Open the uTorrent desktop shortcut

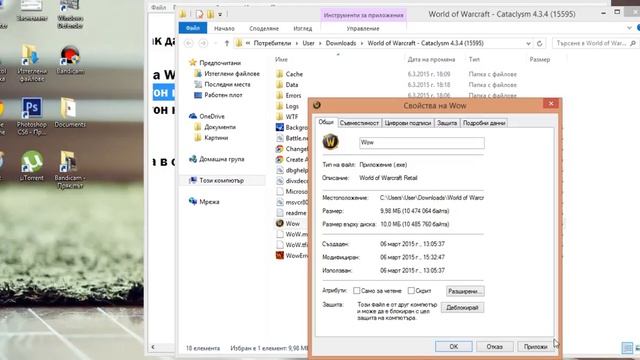31,166
